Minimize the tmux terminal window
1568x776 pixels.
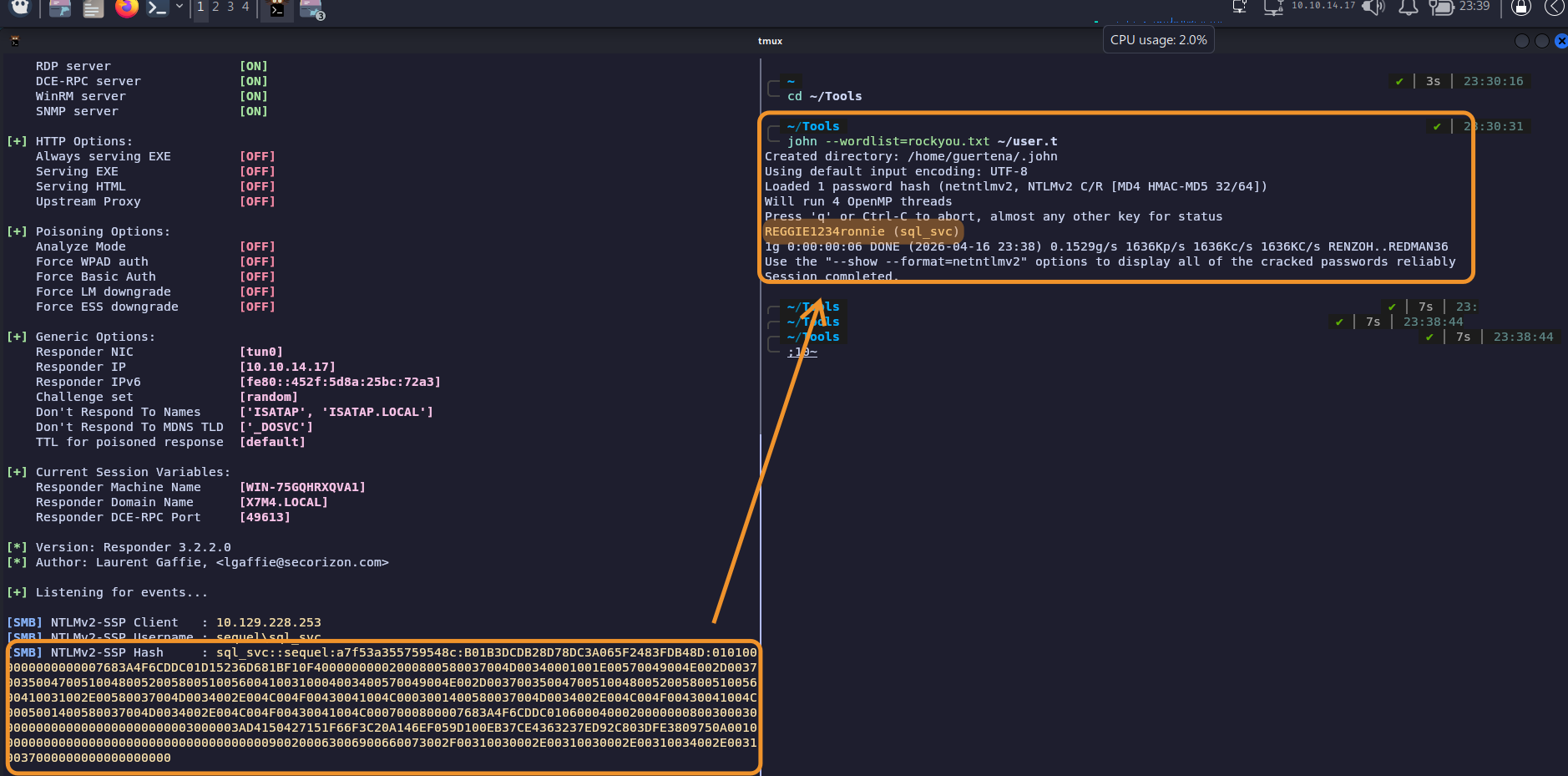tap(1522, 41)
